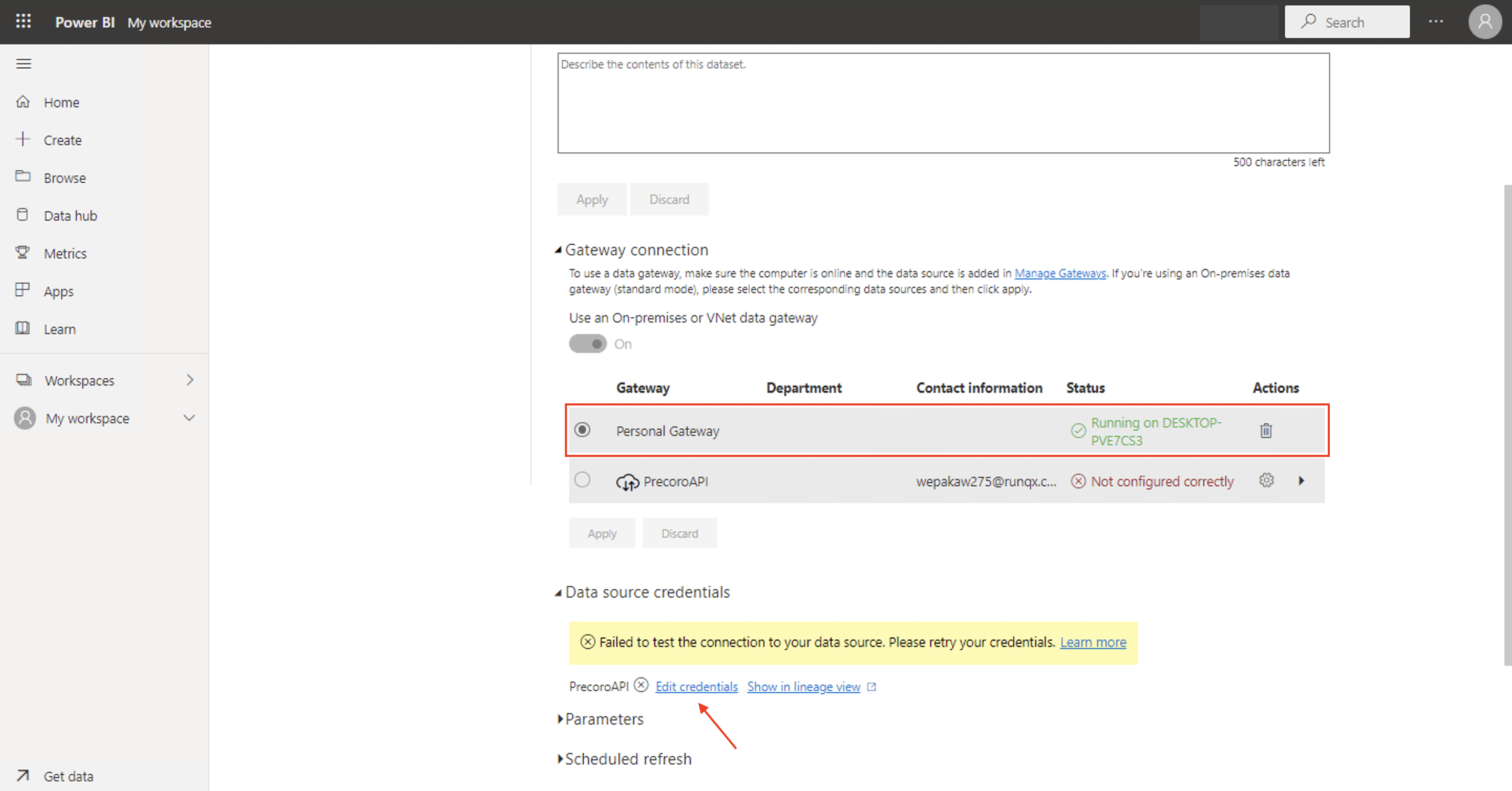Image resolution: width=1512 pixels, height=791 pixels.
Task: Open the Learn section
Action: (59, 328)
